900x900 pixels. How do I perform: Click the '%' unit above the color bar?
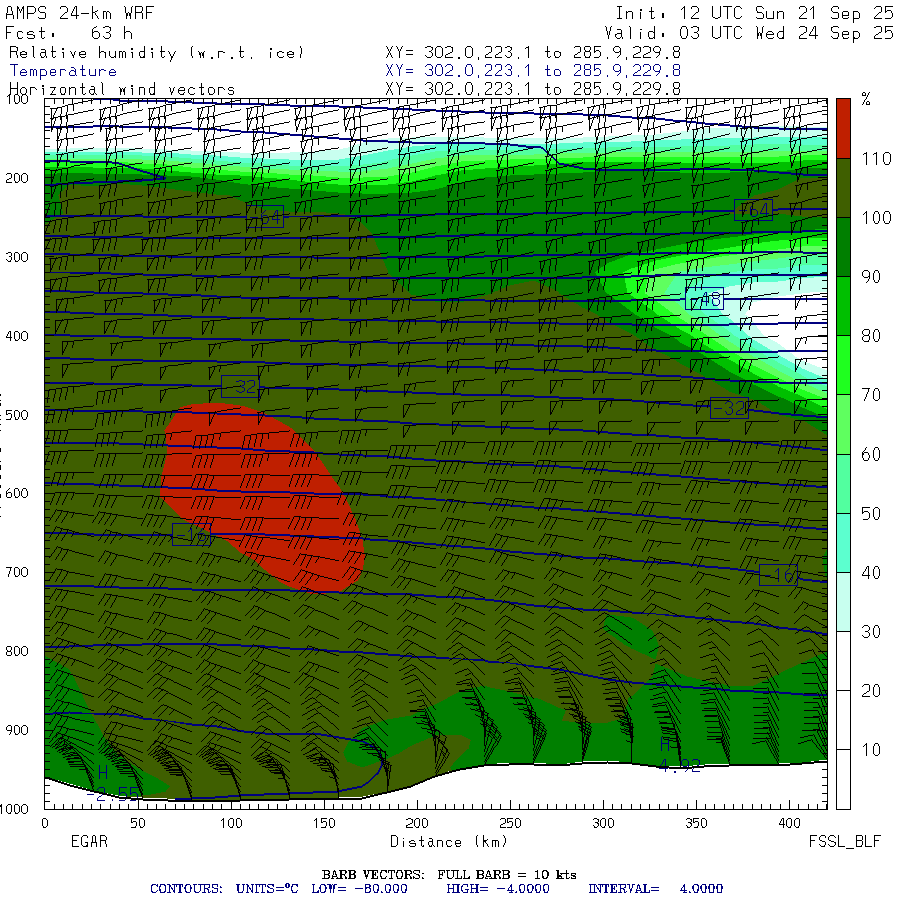tap(866, 100)
